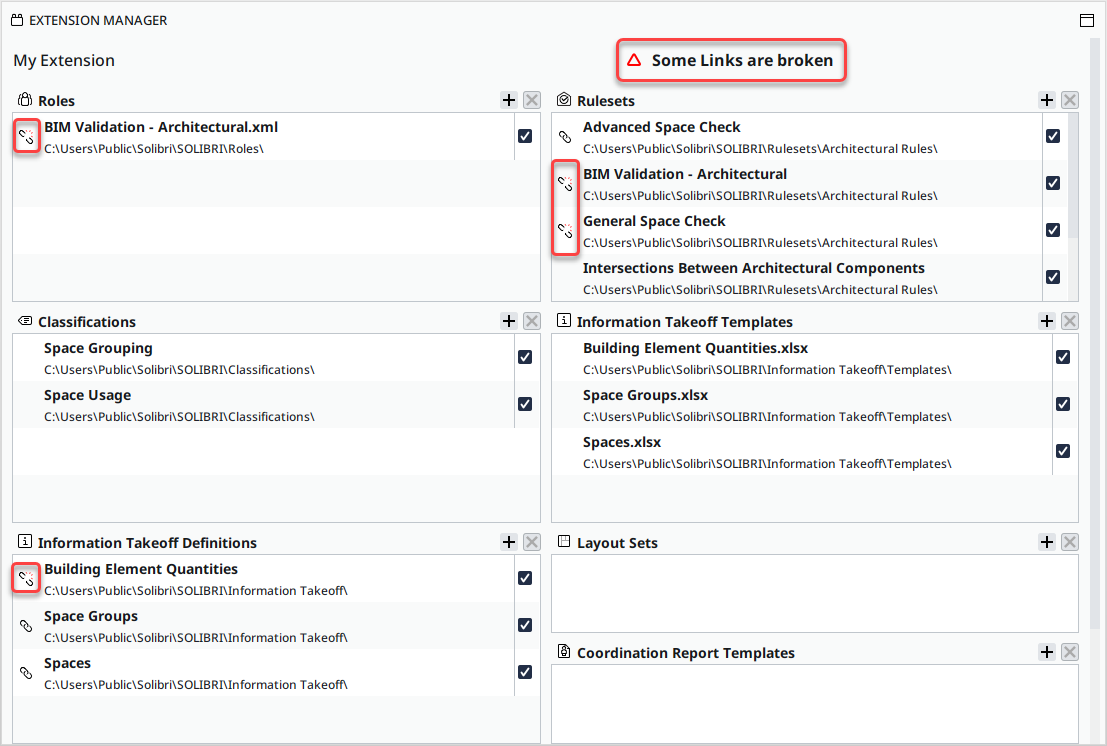Add a Layout Set with plus icon
1107x746 pixels.
click(x=1046, y=542)
